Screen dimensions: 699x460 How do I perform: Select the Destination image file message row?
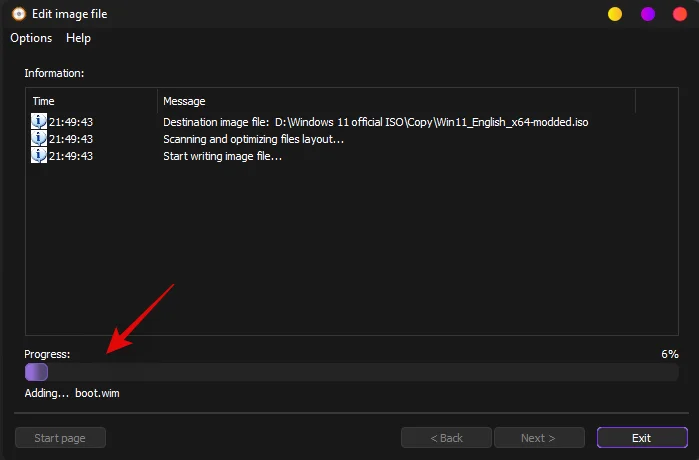(x=375, y=122)
